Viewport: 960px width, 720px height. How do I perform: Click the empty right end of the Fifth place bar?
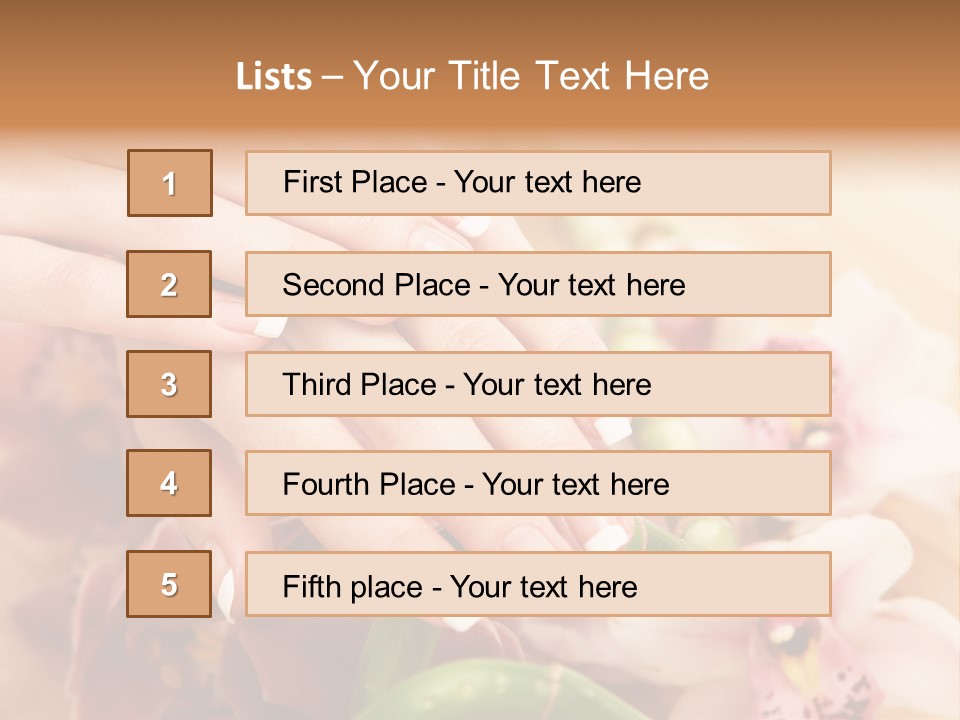pyautogui.click(x=750, y=585)
